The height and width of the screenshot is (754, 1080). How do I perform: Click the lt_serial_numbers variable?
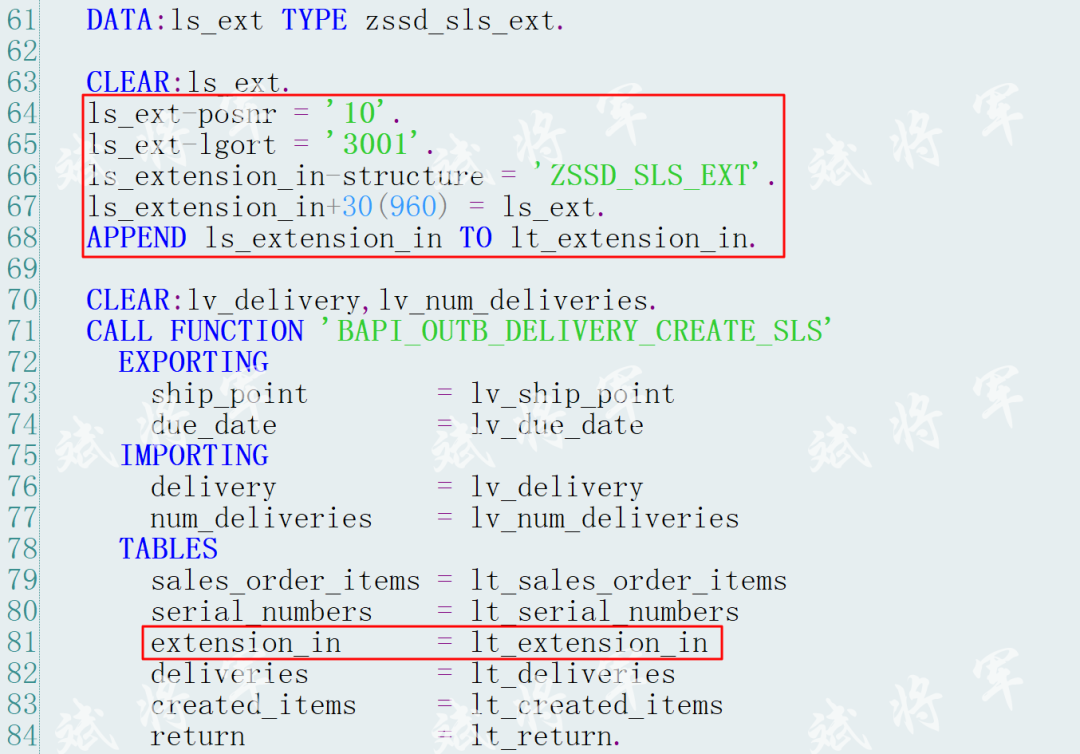click(605, 611)
